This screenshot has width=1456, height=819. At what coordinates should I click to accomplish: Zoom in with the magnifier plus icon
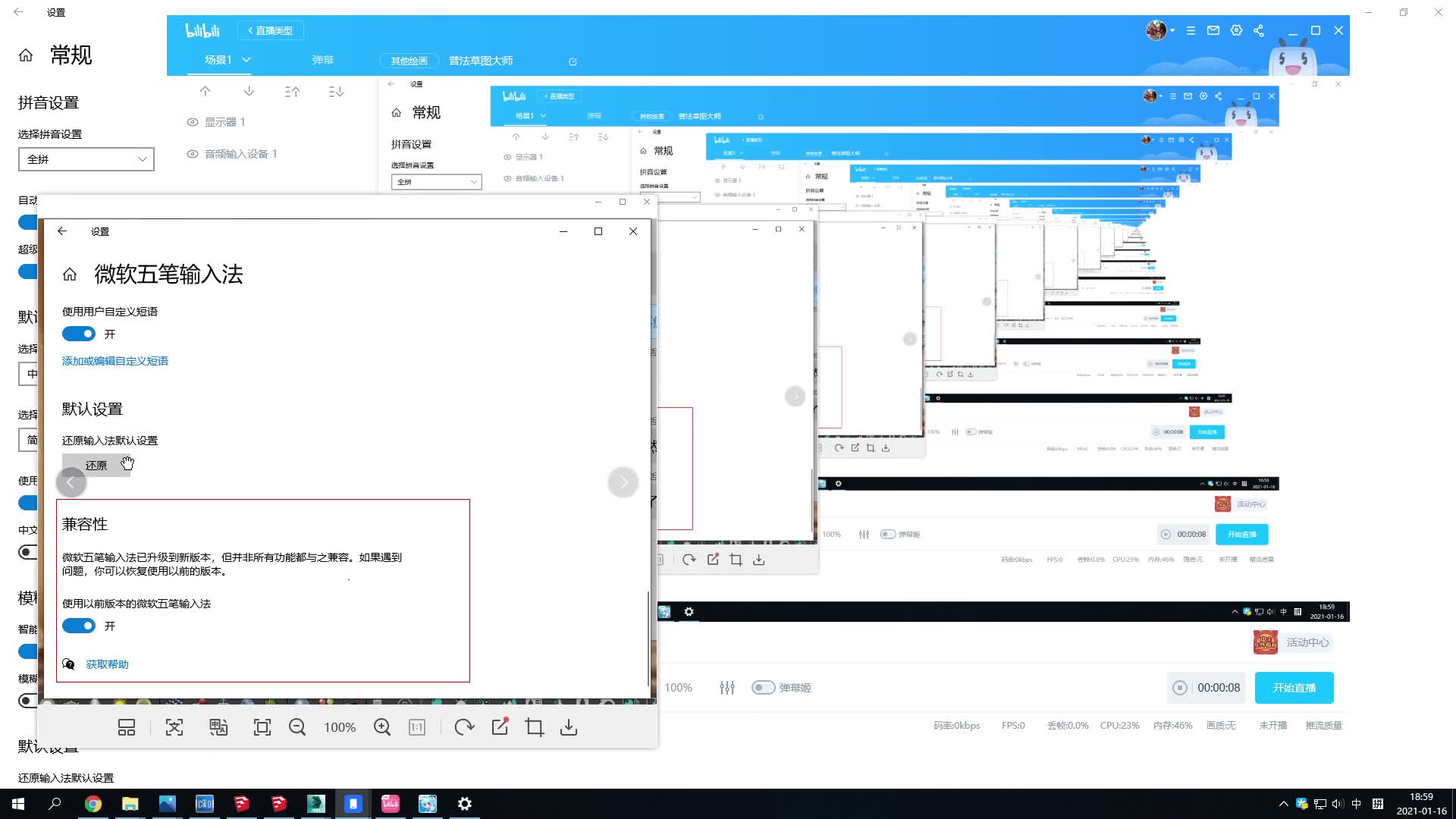(x=382, y=728)
